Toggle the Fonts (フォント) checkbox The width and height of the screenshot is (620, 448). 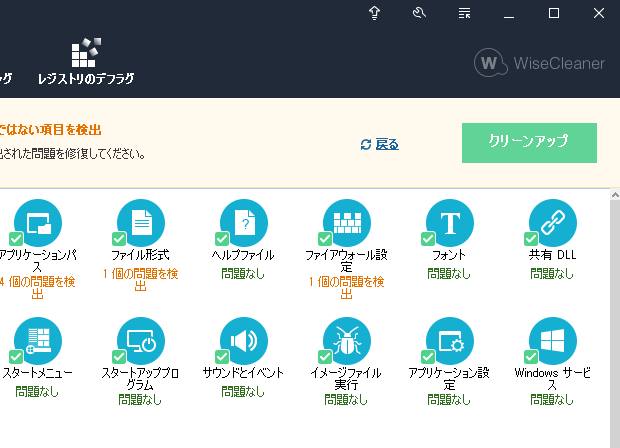428,239
